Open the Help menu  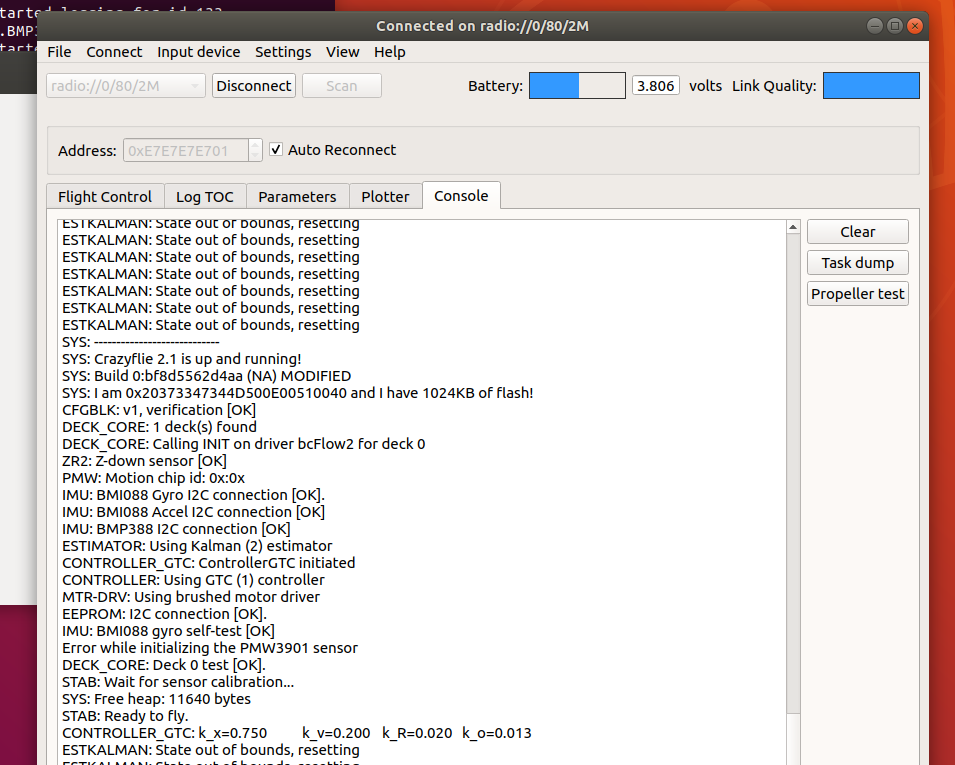coord(390,52)
